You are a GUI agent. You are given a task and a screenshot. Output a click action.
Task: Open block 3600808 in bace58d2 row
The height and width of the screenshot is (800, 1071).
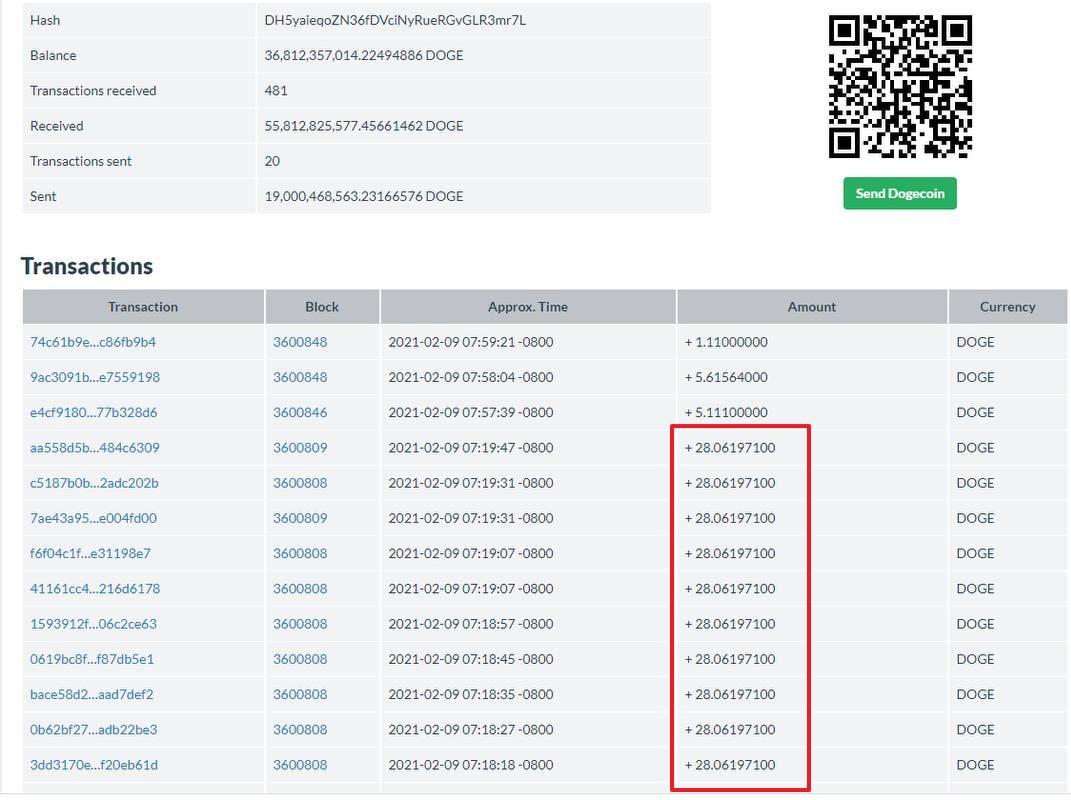pos(300,695)
